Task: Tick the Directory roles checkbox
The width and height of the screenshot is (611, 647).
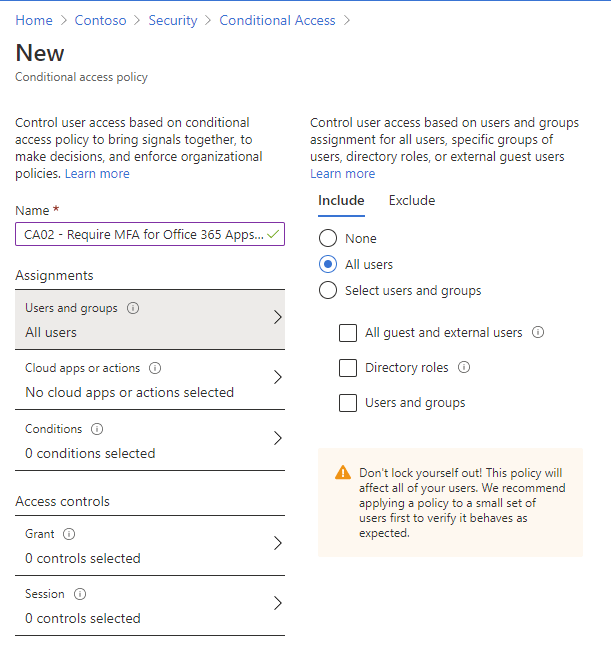Action: tap(348, 368)
